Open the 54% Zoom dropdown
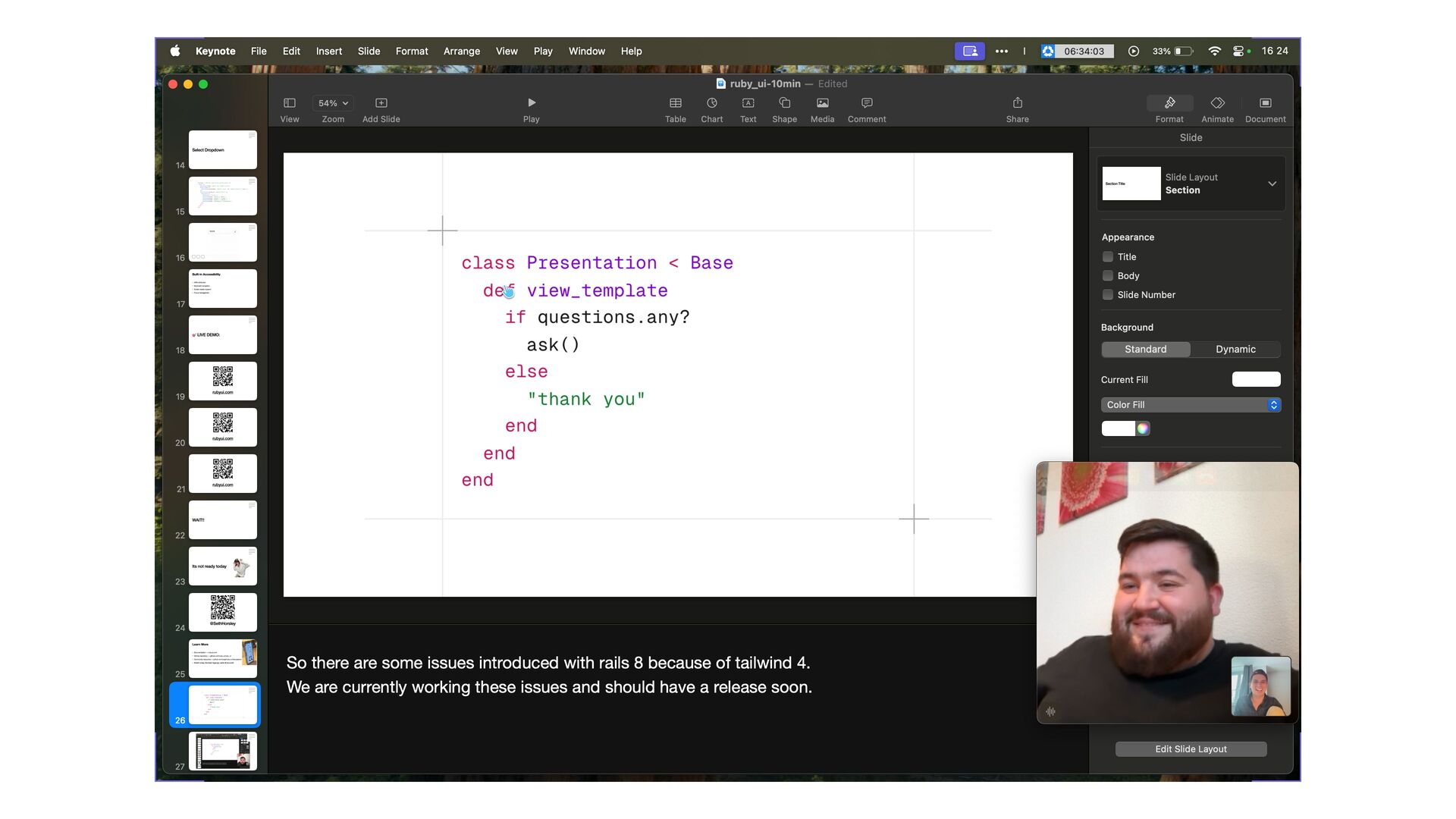The height and width of the screenshot is (819, 1456). click(x=333, y=103)
